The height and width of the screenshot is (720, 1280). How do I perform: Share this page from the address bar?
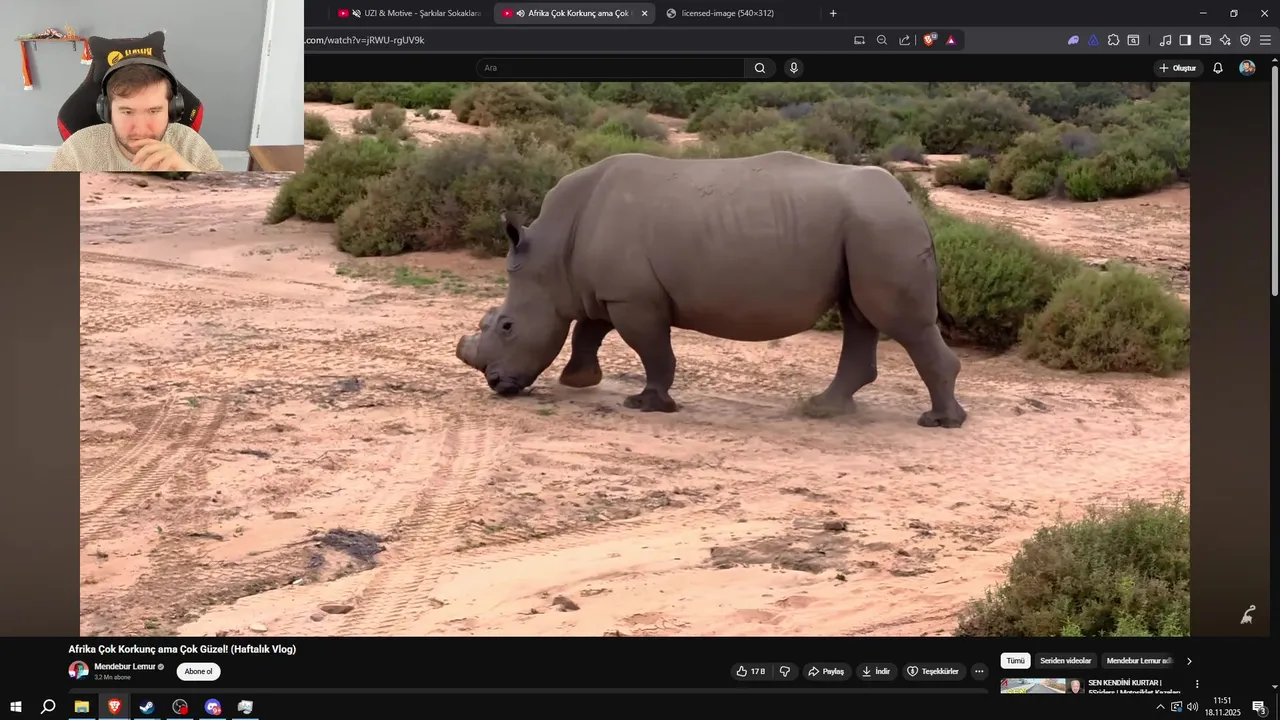click(x=905, y=40)
